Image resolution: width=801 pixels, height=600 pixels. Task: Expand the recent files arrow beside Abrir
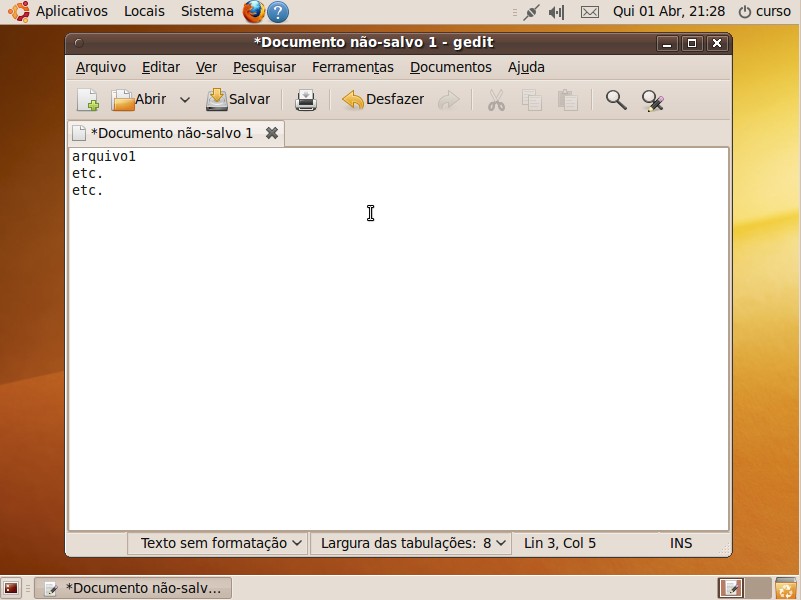coord(185,100)
